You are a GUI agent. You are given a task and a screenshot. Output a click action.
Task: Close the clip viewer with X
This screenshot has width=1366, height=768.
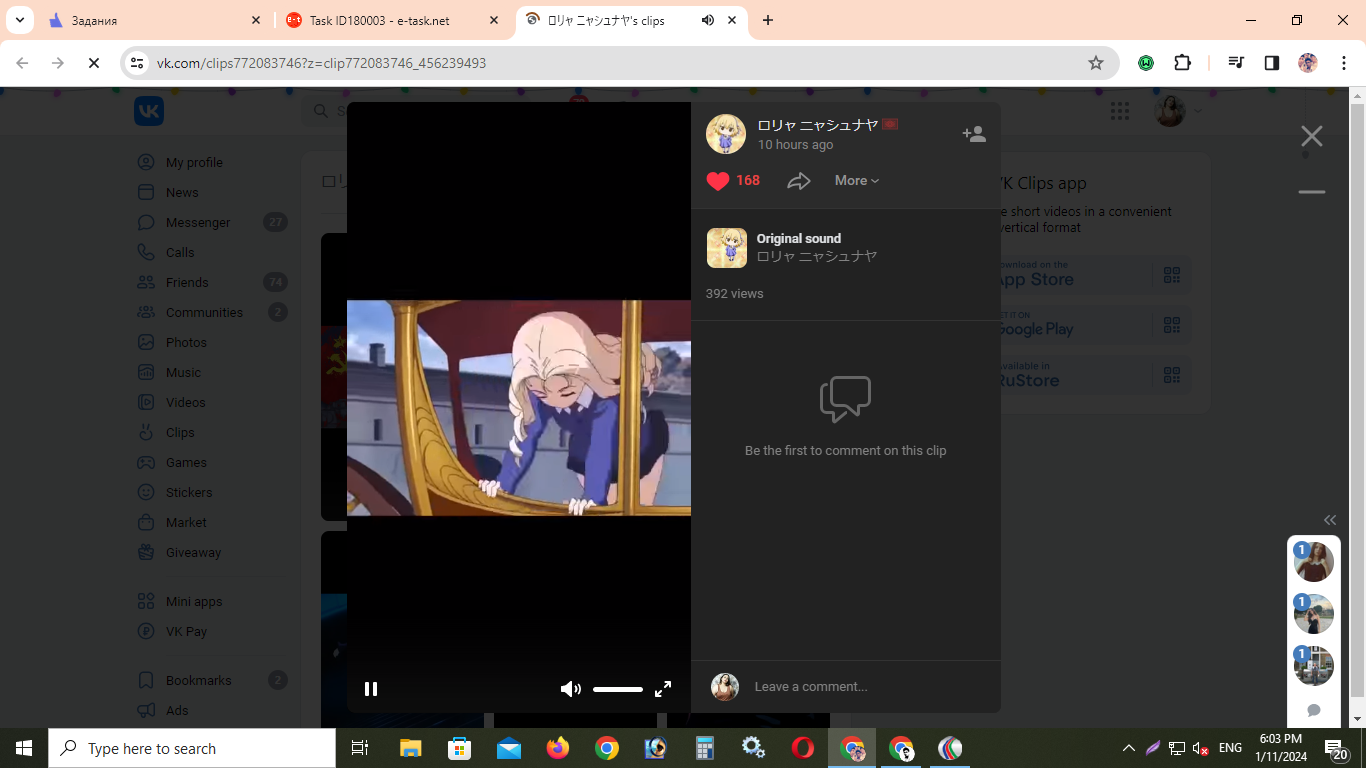(1312, 136)
